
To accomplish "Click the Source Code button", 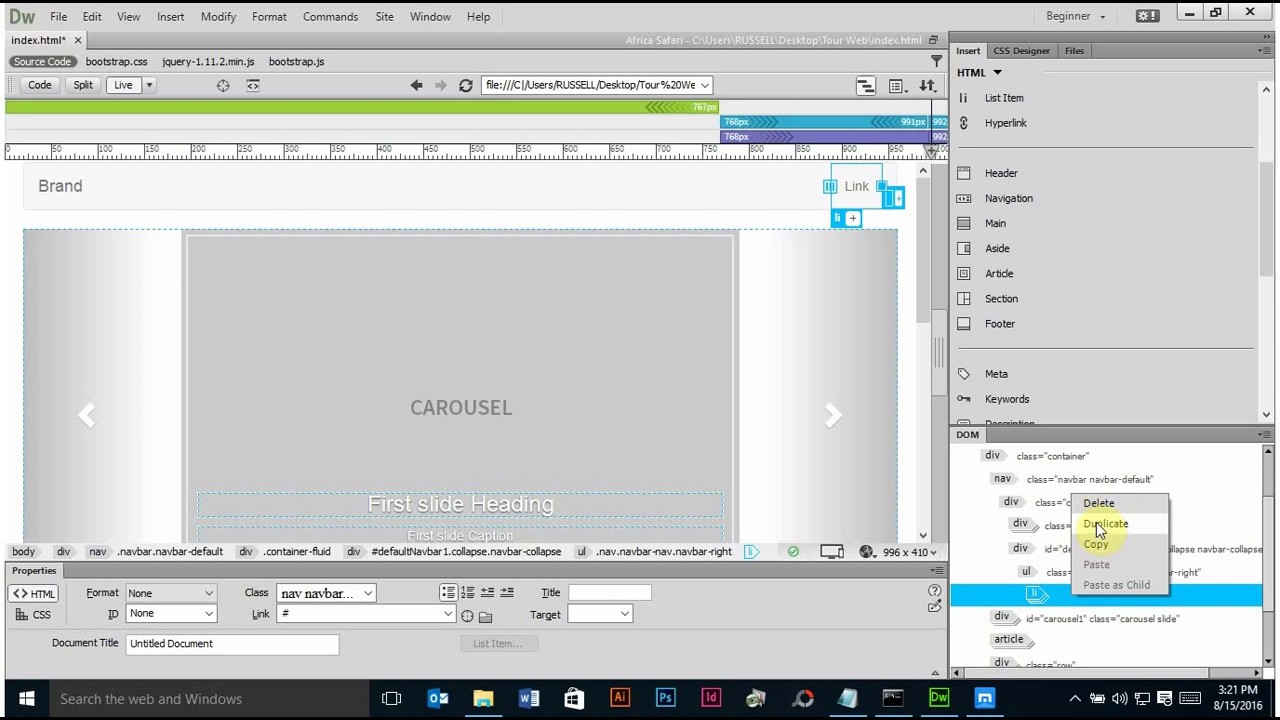I will coord(42,61).
